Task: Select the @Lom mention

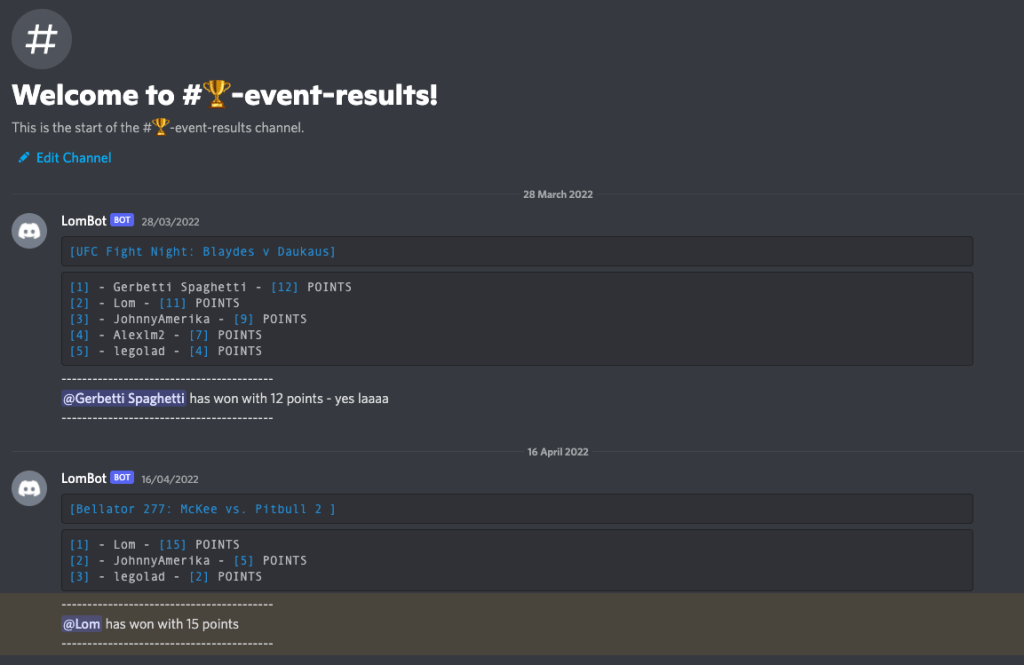Action: [81, 624]
